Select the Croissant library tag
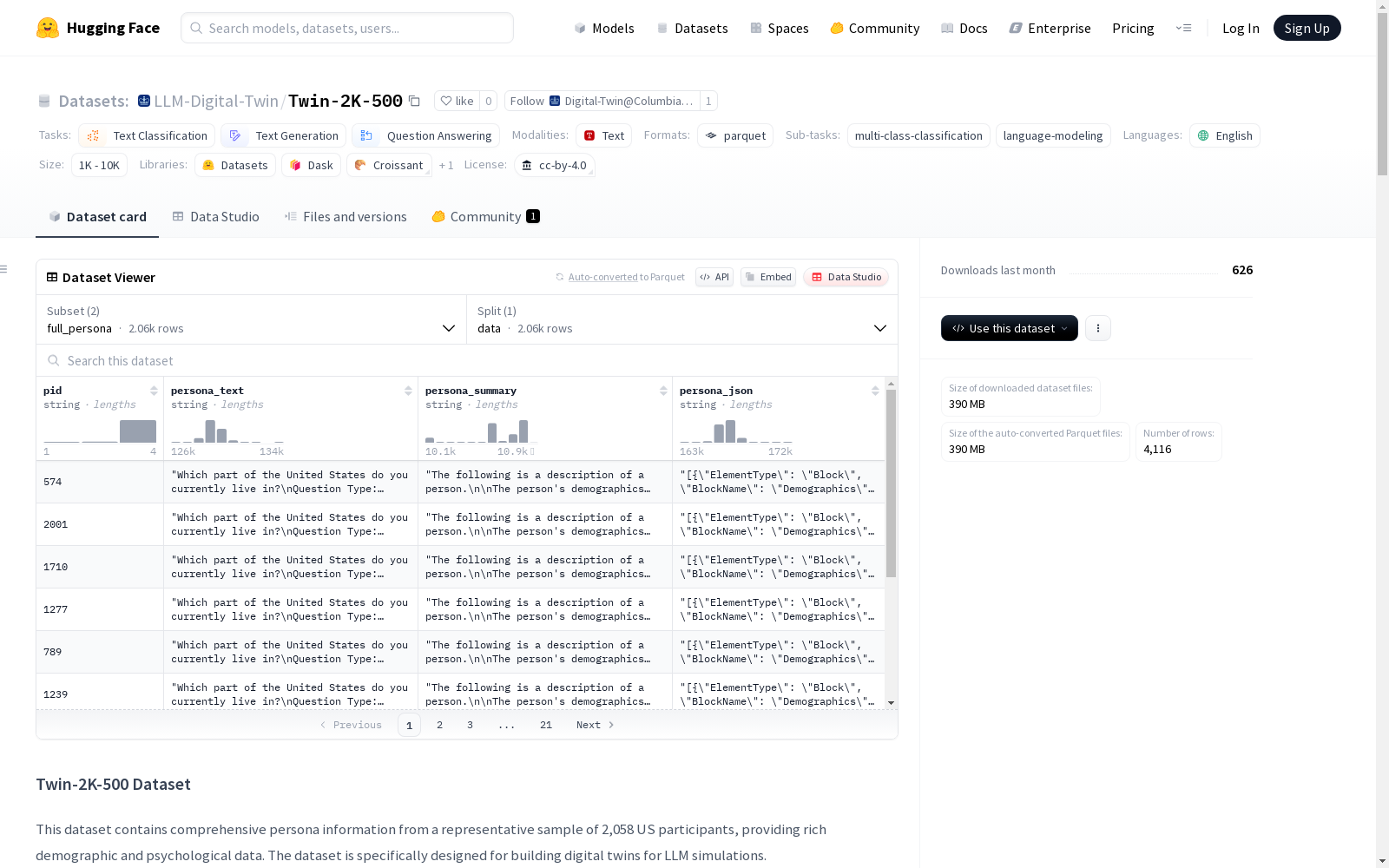Image resolution: width=1389 pixels, height=868 pixels. click(x=389, y=165)
